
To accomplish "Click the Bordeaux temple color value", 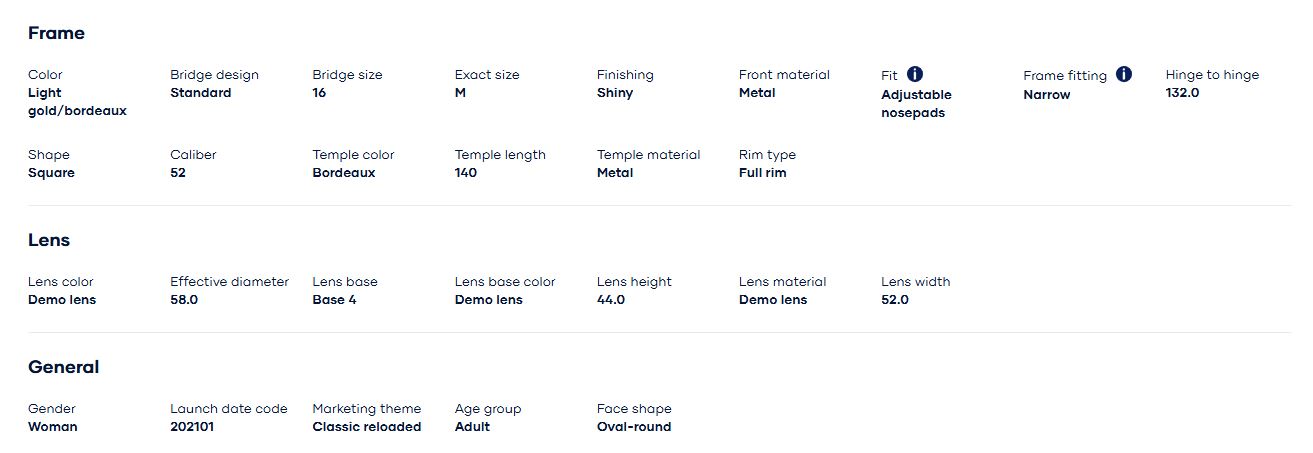I will click(x=343, y=173).
